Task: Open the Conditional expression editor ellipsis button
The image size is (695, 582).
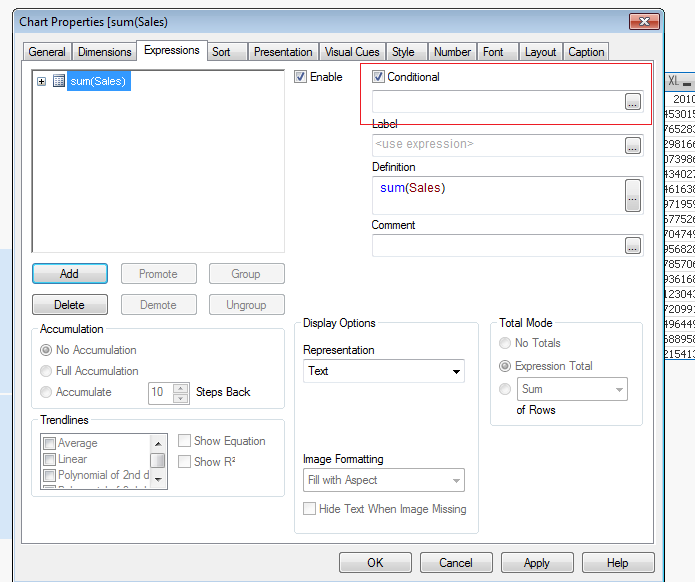Action: tap(633, 102)
